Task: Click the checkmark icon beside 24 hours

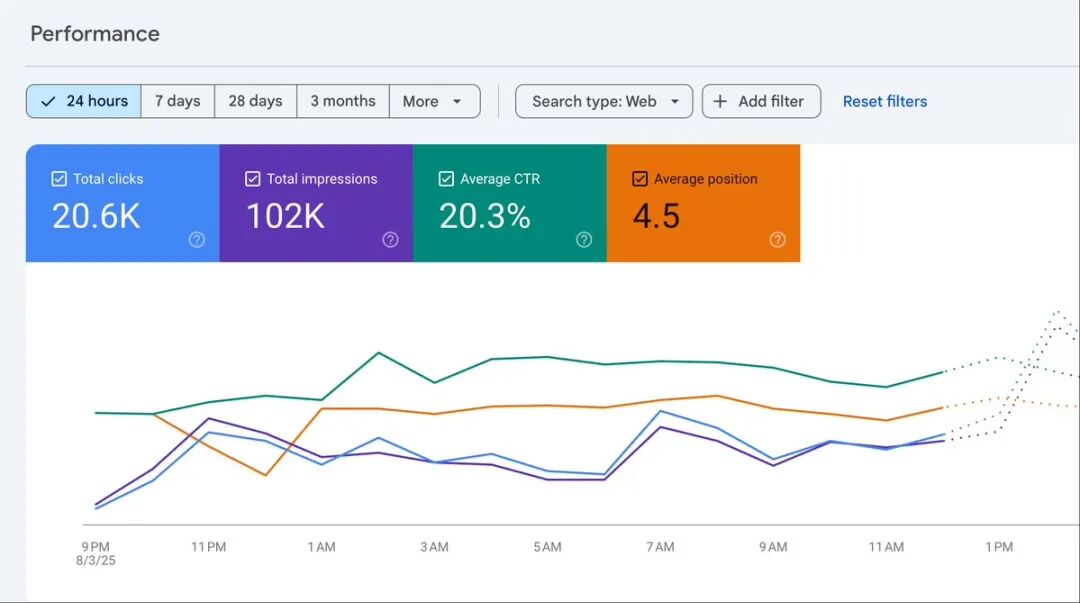Action: tap(48, 101)
